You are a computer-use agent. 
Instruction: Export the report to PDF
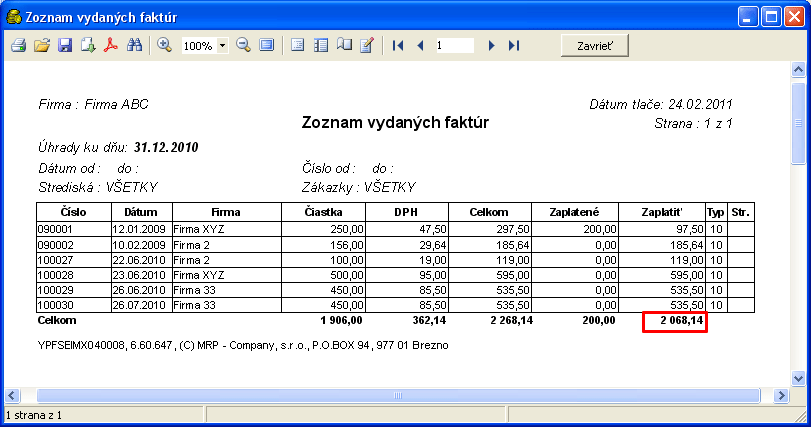point(111,45)
